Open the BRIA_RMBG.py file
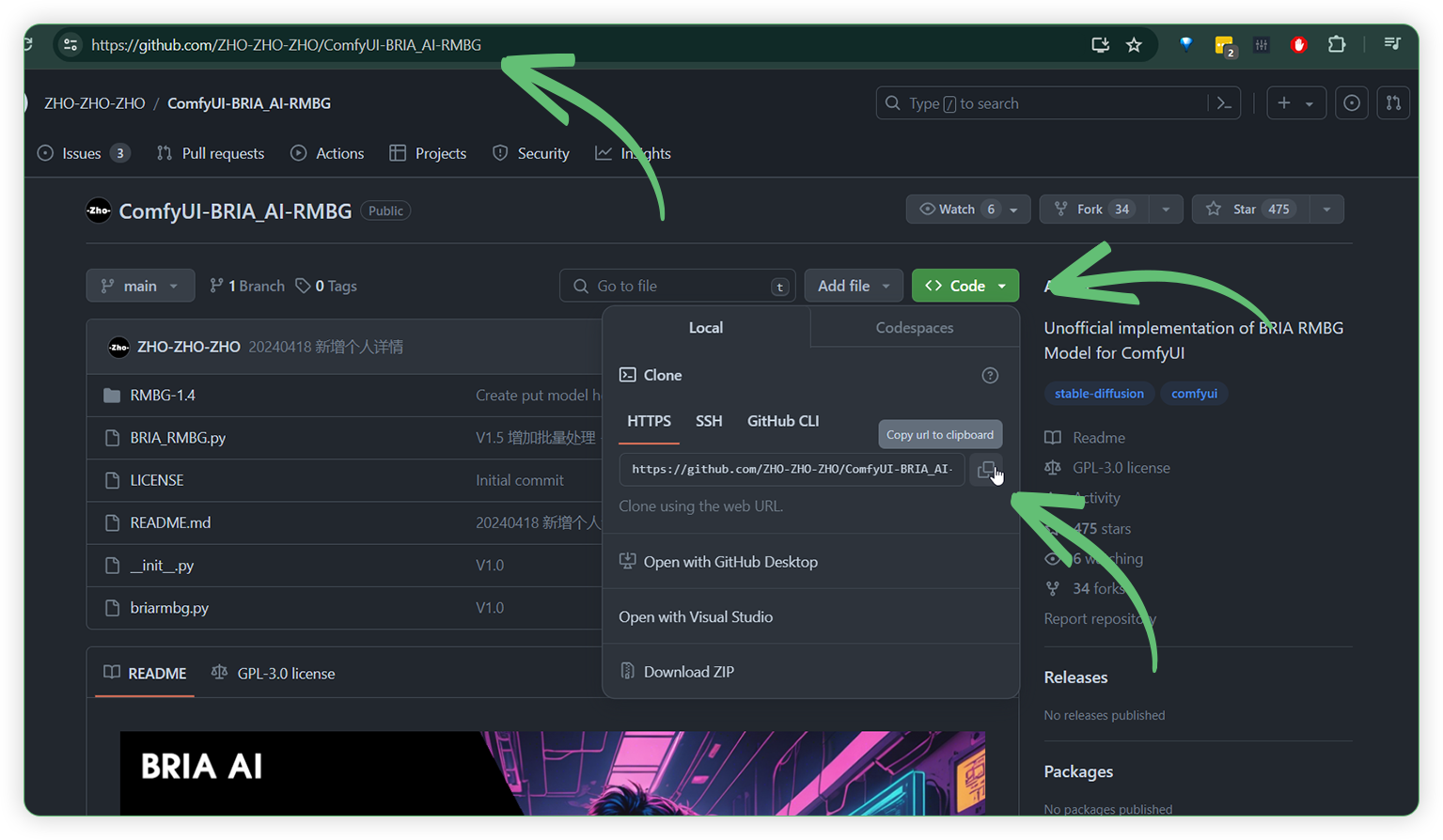 point(178,438)
